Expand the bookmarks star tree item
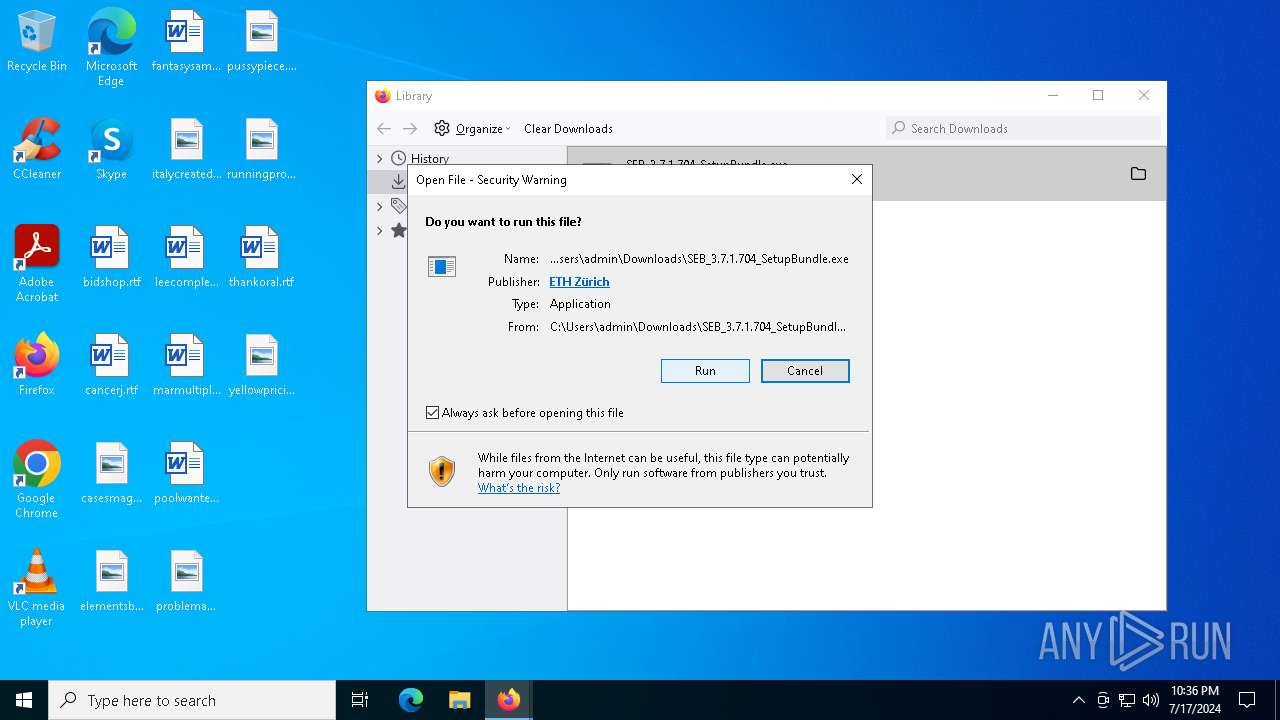The width and height of the screenshot is (1280, 720). pos(379,231)
